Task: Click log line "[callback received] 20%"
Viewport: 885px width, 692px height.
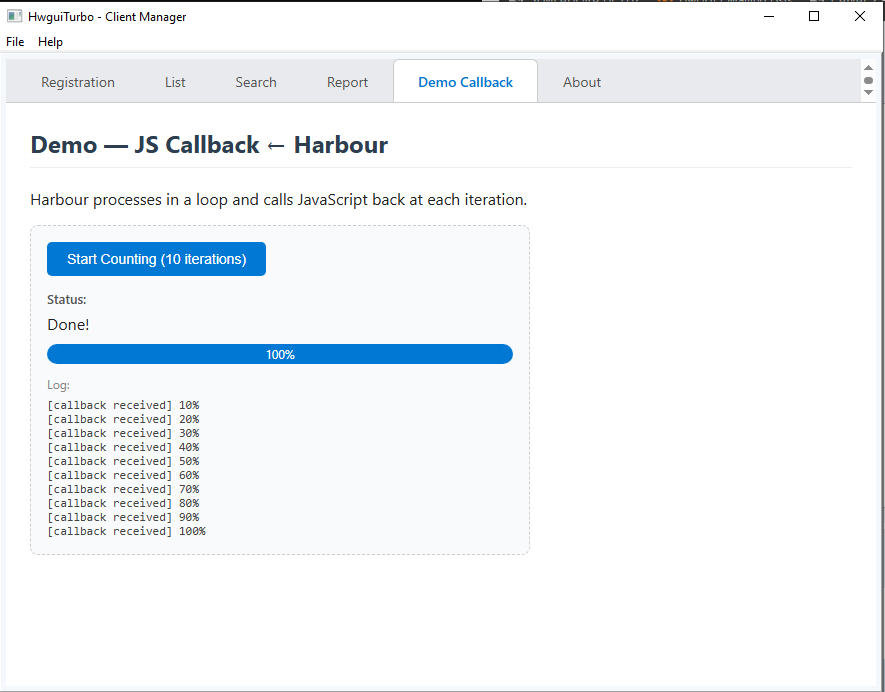Action: [x=123, y=419]
